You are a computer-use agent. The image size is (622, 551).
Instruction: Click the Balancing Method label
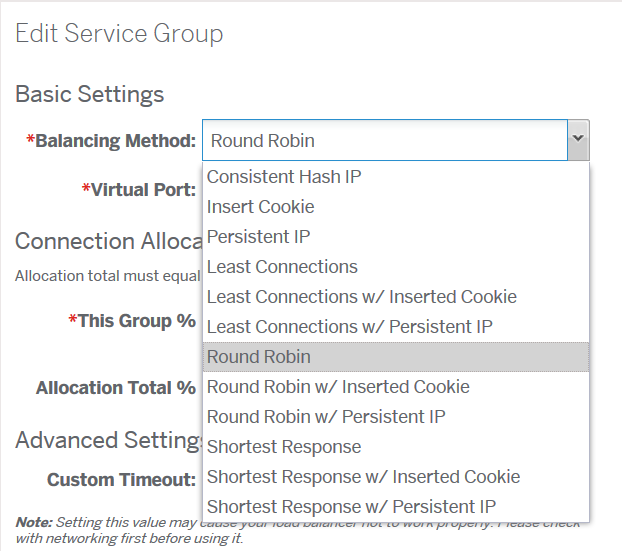[111, 141]
